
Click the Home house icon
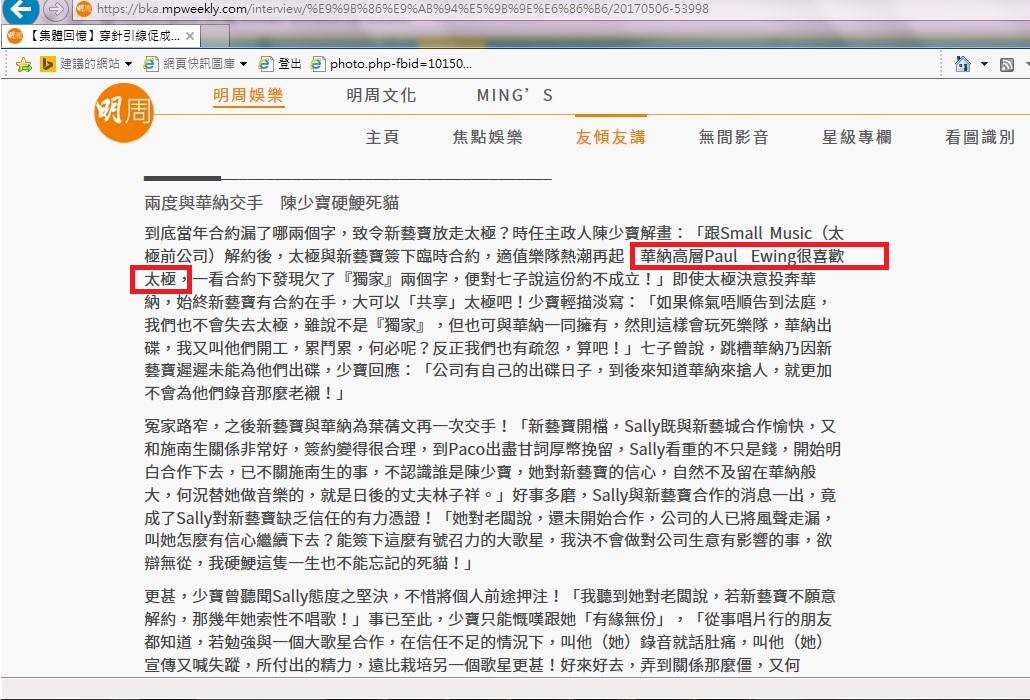(x=963, y=64)
